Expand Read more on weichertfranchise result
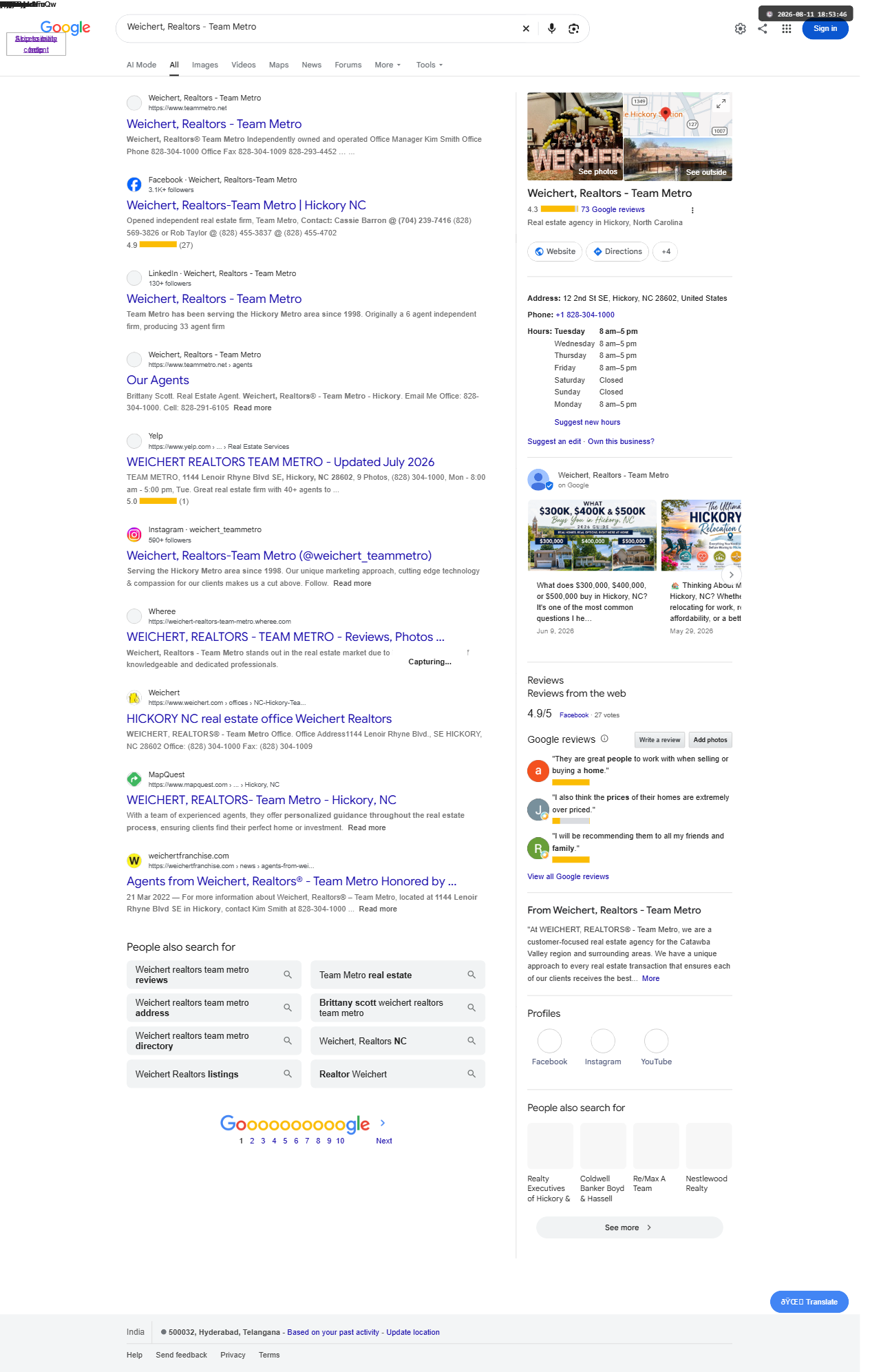The image size is (870, 1372). tap(378, 909)
